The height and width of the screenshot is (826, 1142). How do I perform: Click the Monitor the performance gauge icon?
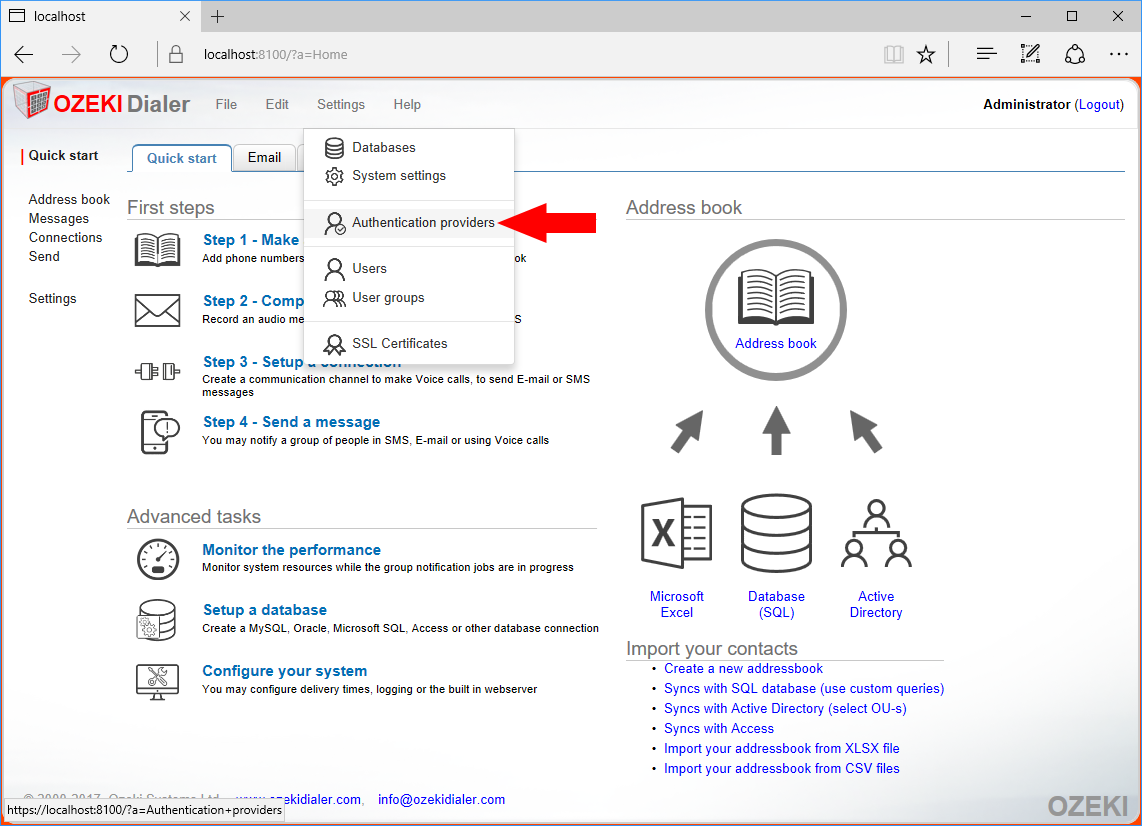pos(157,559)
